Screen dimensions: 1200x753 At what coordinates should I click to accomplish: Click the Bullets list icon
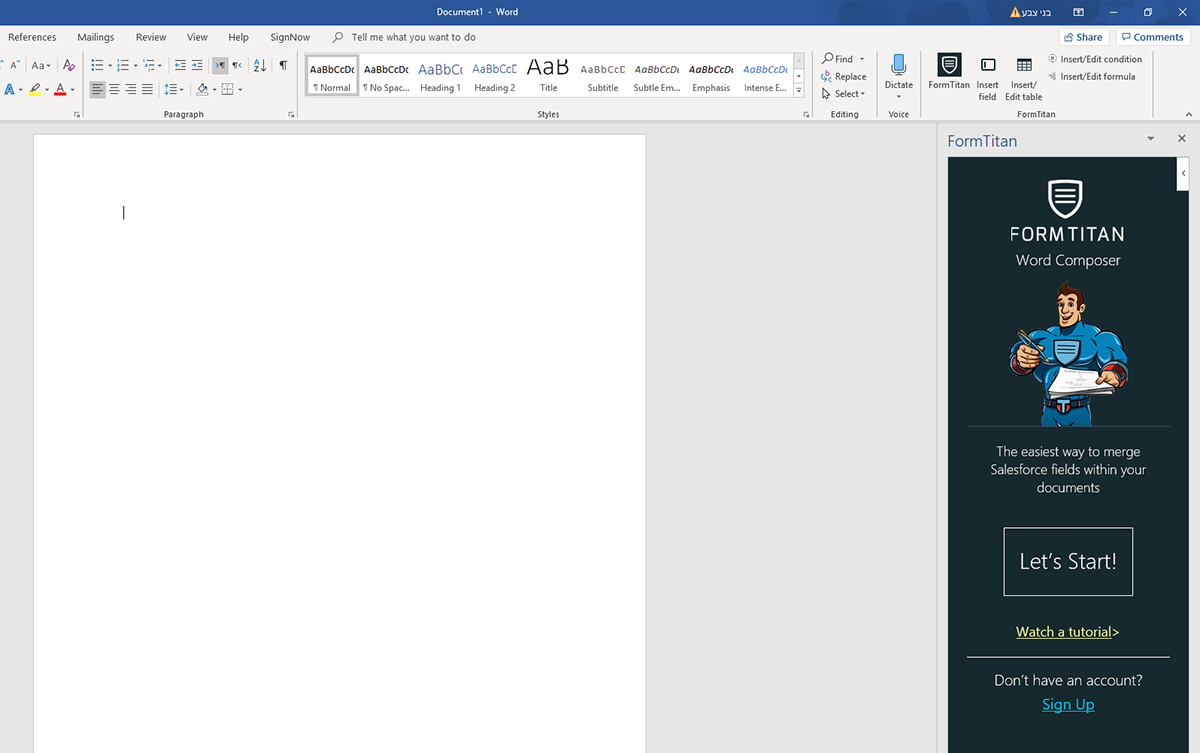pos(97,65)
